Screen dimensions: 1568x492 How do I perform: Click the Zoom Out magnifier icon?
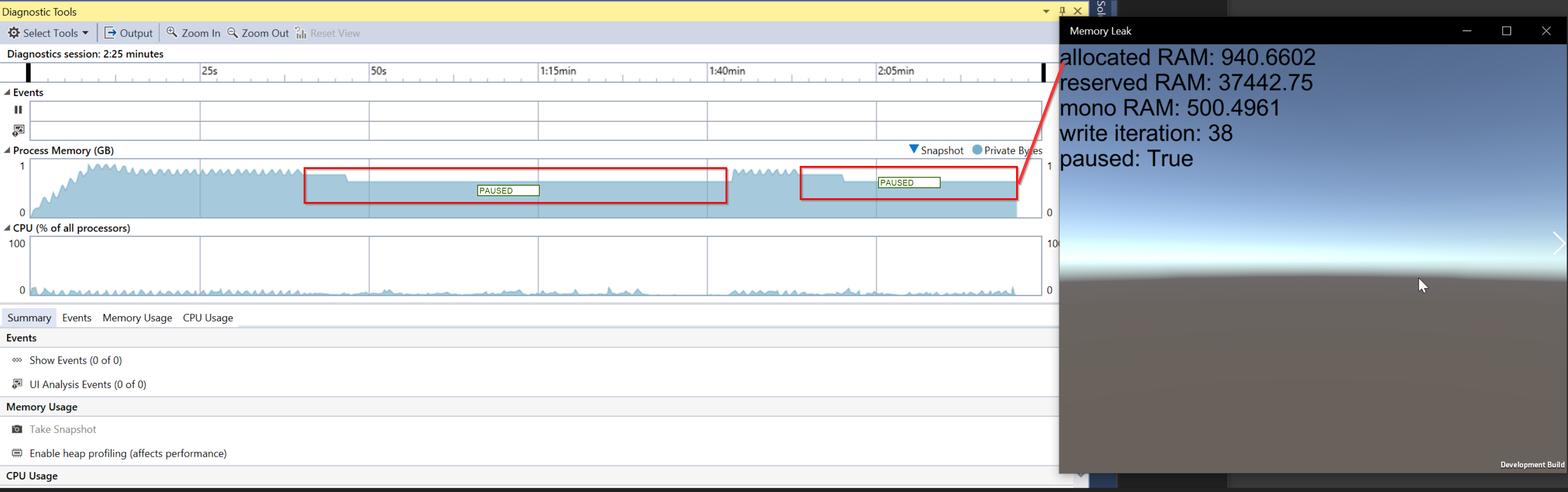pos(232,33)
